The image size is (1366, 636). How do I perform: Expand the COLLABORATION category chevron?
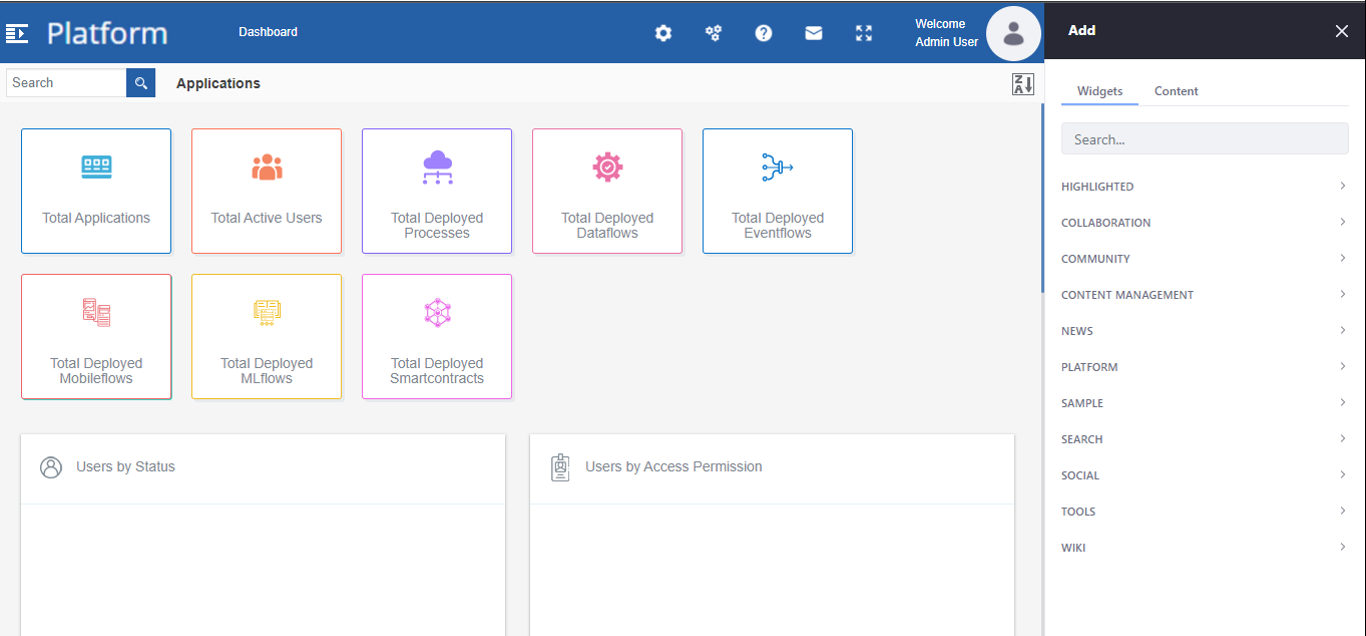click(1343, 222)
